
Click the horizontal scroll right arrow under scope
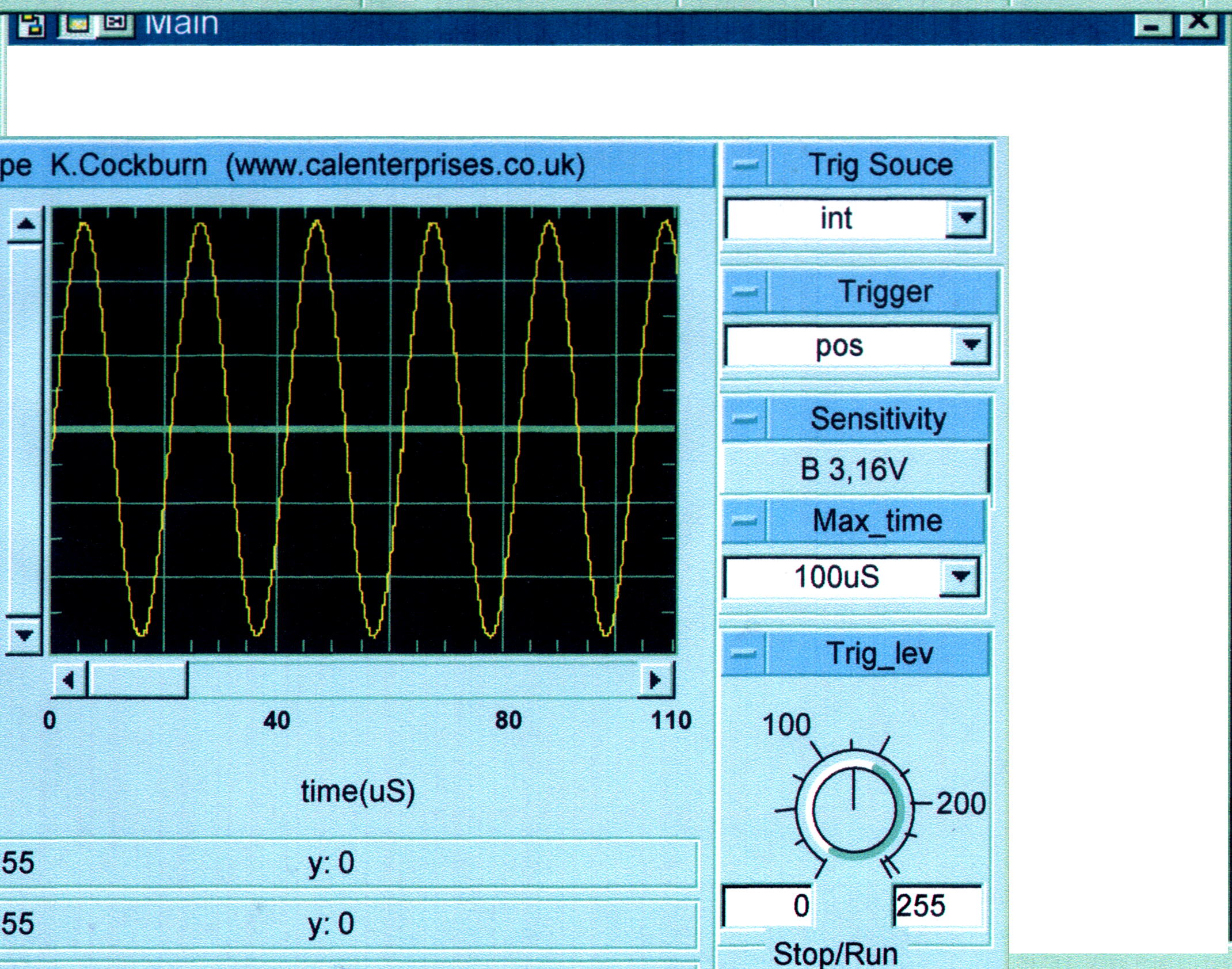656,681
